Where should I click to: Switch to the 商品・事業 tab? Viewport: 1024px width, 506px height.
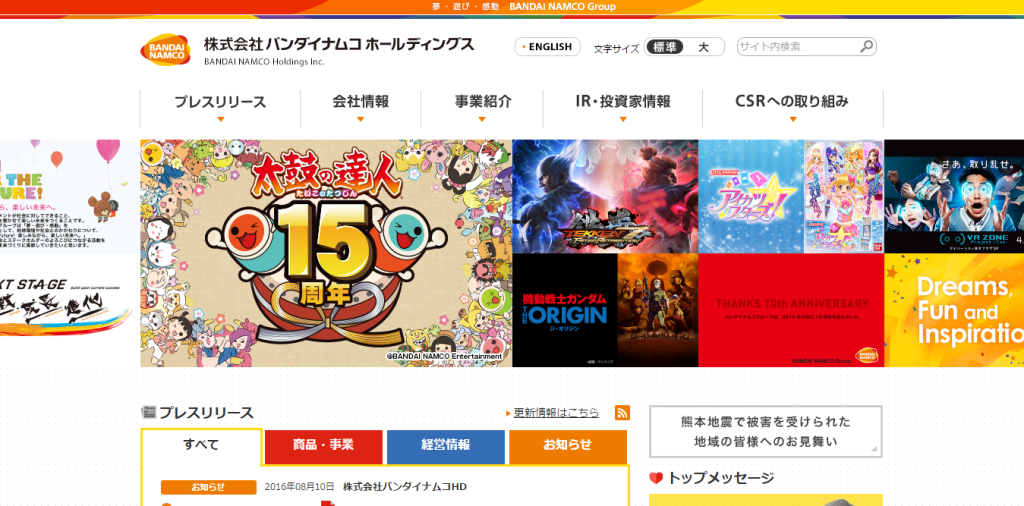click(323, 447)
